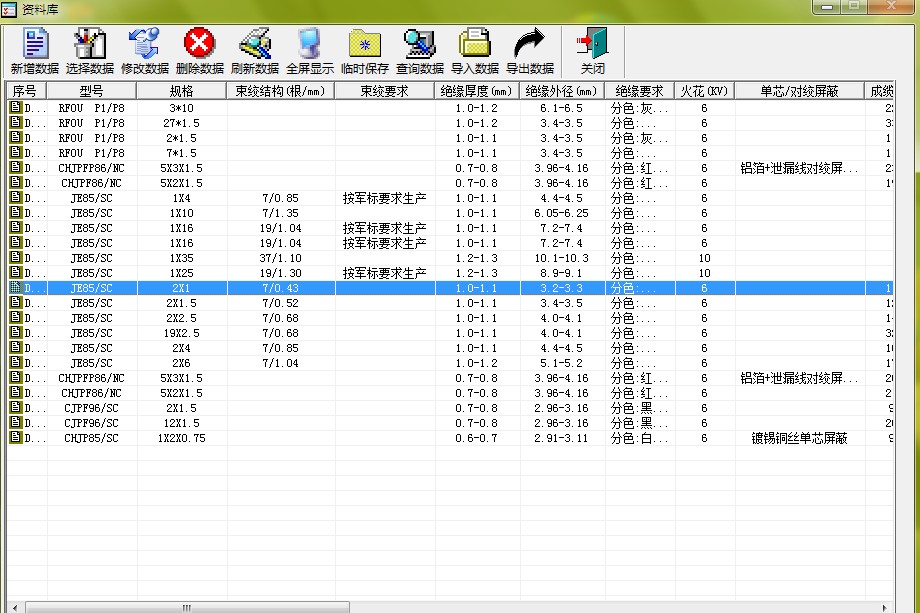Click the 刷新数据 (refresh data) icon

255,44
